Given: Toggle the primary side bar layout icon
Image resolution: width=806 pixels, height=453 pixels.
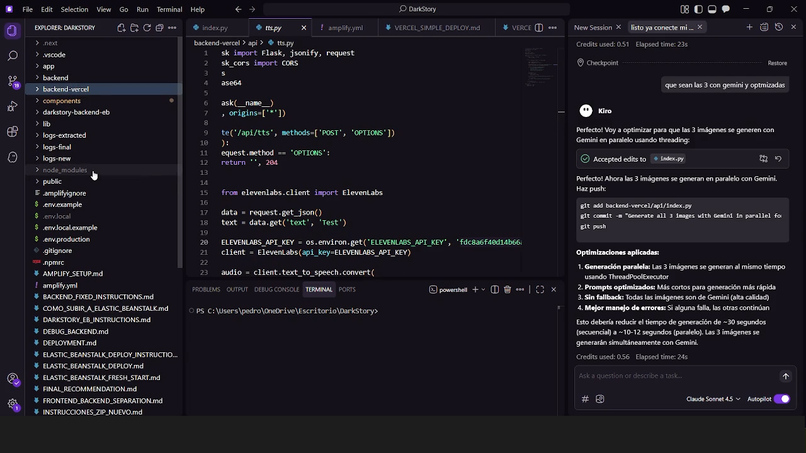Looking at the screenshot, I should pyautogui.click(x=698, y=9).
